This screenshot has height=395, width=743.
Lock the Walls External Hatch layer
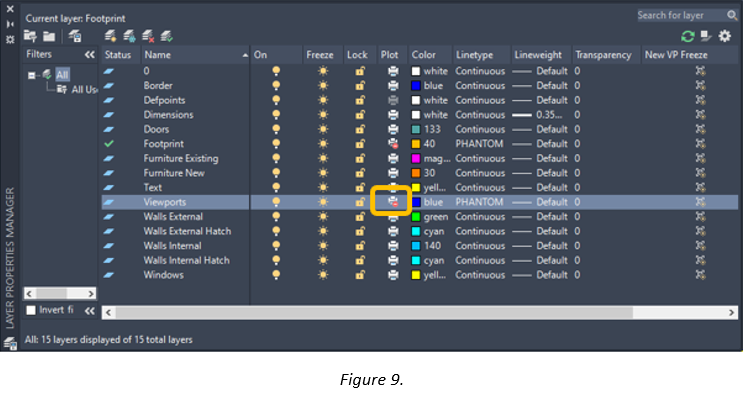tap(360, 231)
